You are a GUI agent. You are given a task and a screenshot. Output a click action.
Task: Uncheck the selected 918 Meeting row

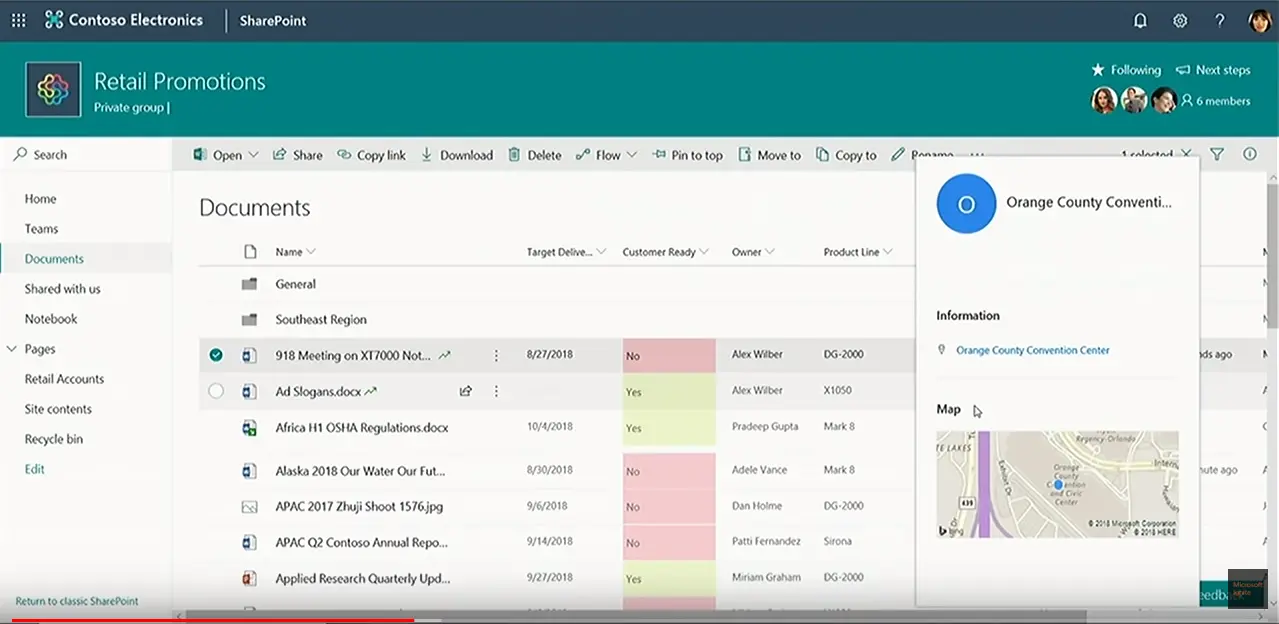[216, 355]
